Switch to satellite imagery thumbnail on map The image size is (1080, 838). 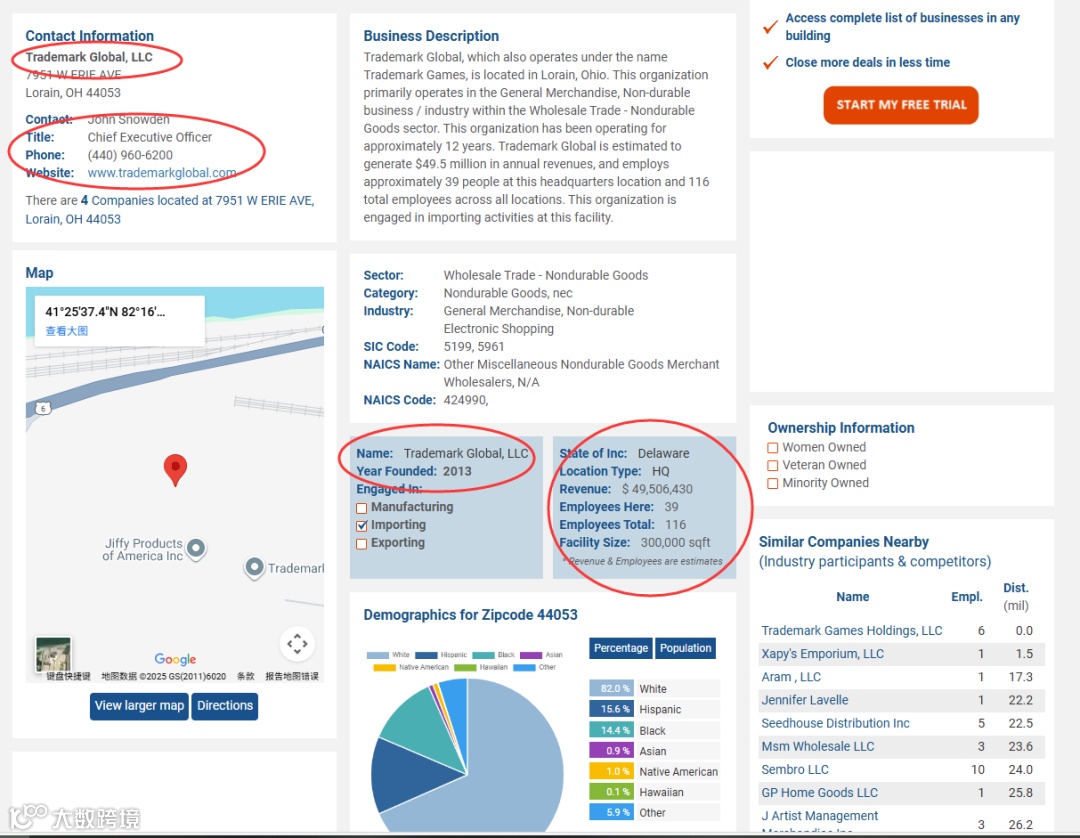[53, 653]
